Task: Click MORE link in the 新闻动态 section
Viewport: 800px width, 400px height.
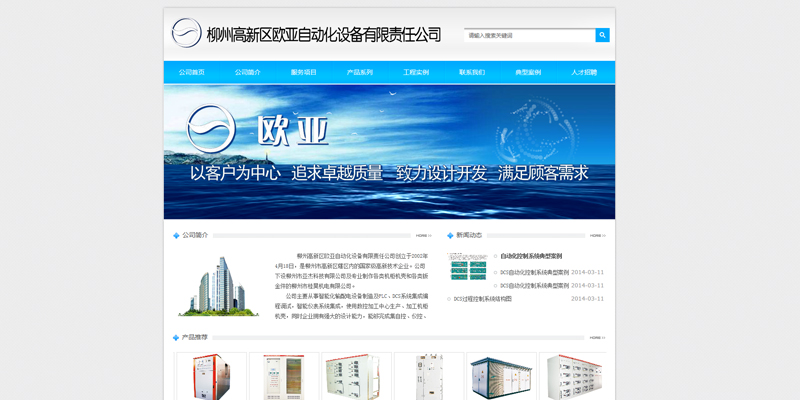Action: coord(596,236)
